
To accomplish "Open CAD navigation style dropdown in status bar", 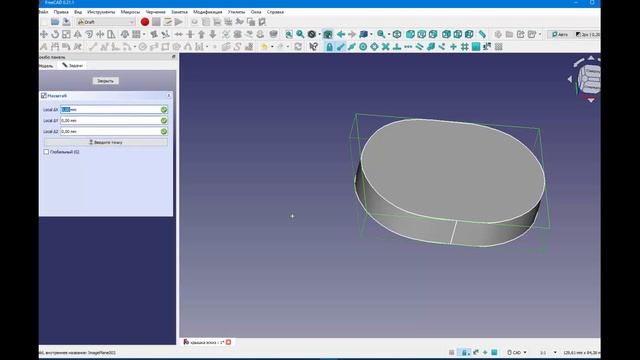I will pos(517,352).
